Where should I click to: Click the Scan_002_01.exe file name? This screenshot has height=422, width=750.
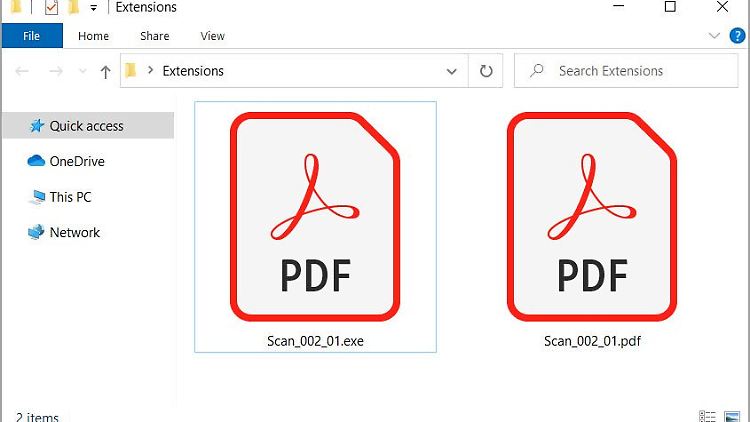click(315, 341)
